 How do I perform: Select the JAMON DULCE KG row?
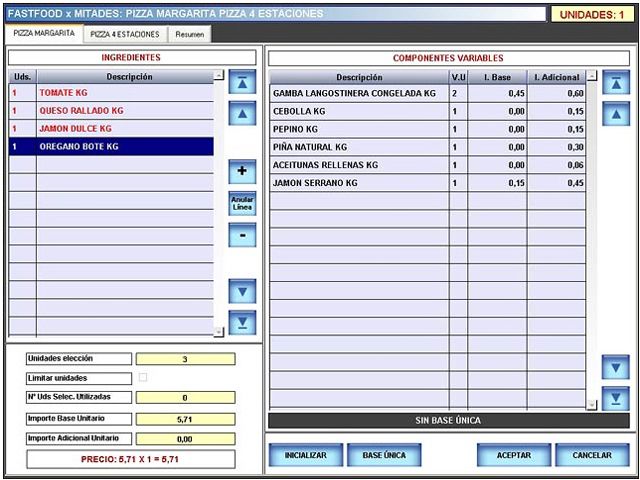coord(111,129)
